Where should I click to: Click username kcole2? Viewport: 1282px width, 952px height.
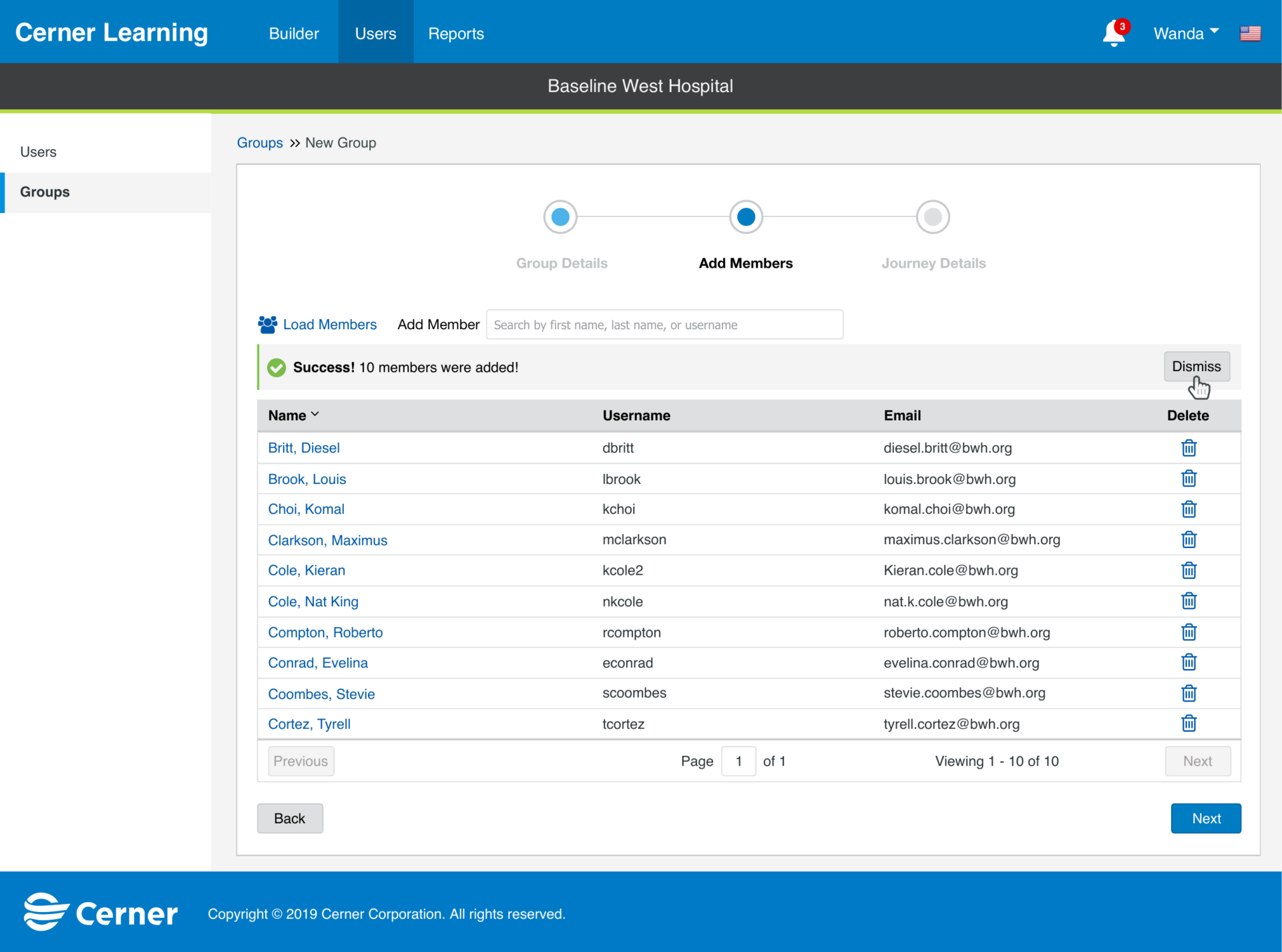[x=623, y=570]
